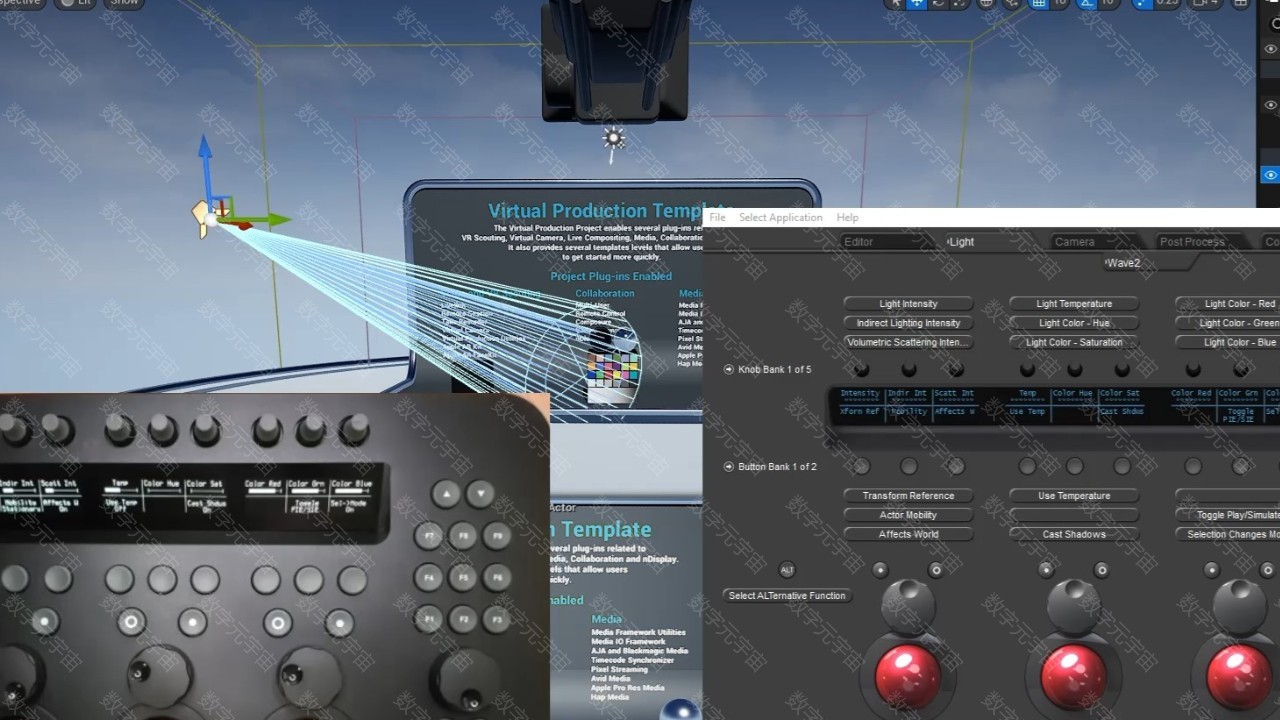Click the ring button above the middle trackball
This screenshot has width=1280, height=720.
pos(1101,570)
